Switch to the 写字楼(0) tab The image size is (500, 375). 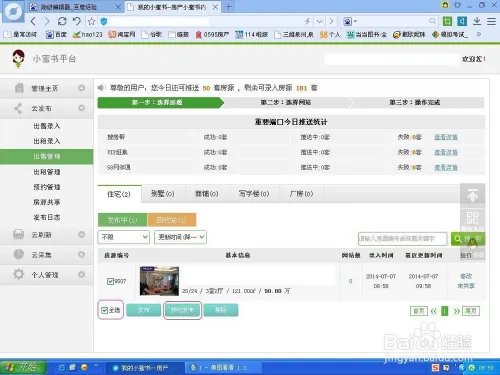coord(254,194)
